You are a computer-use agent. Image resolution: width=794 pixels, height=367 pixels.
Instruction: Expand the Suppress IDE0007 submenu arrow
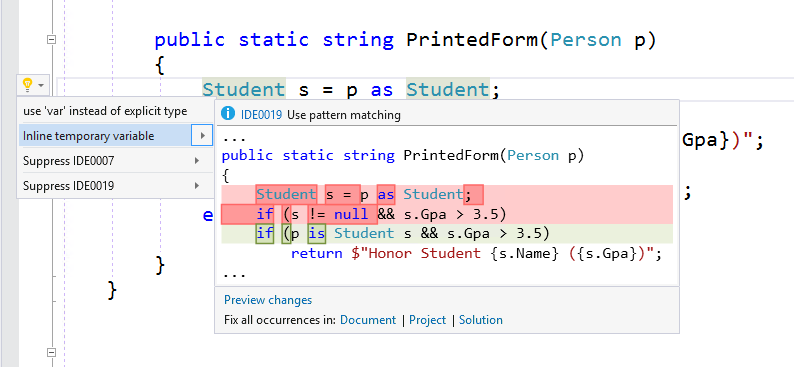[196, 161]
